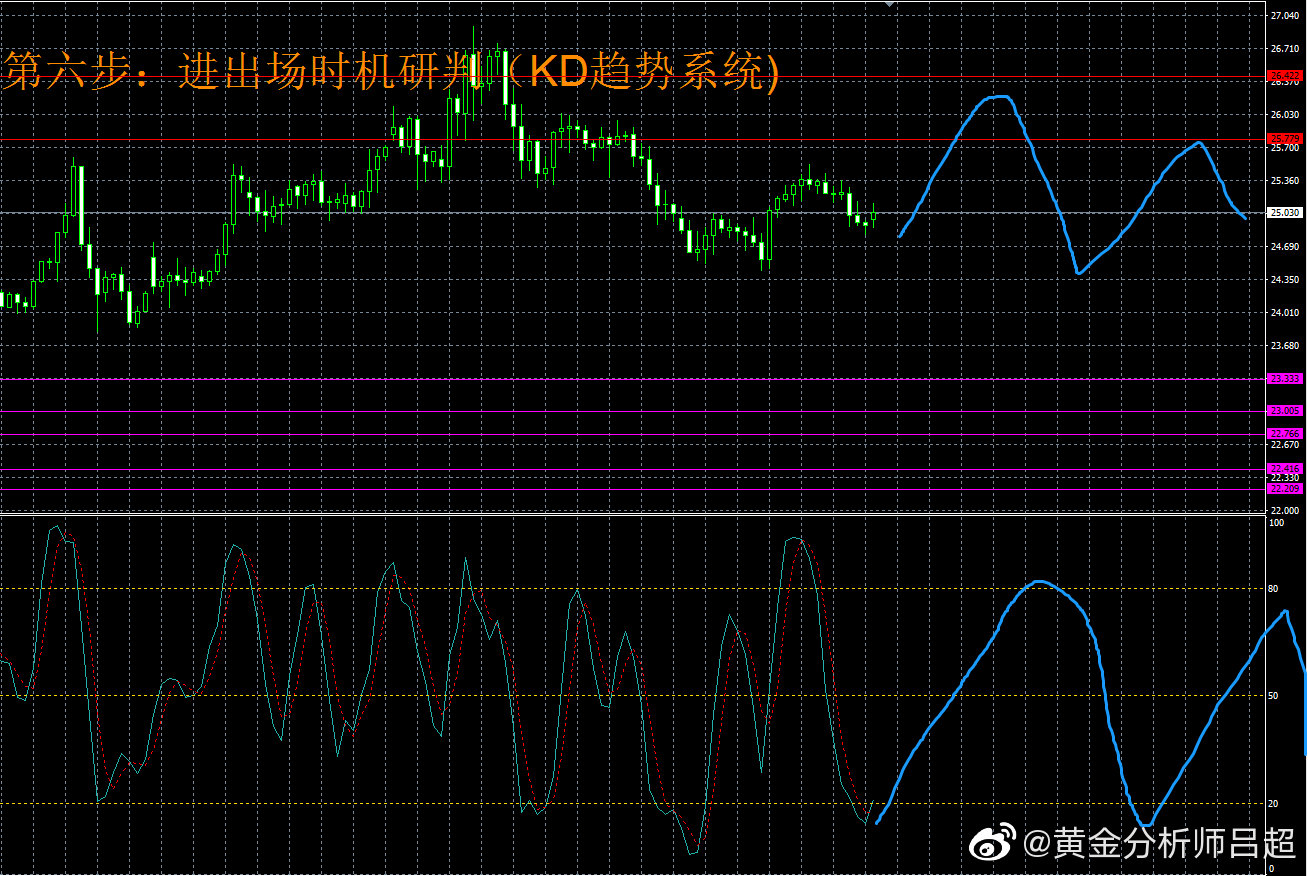Click the Weibo logo watermark

pyautogui.click(x=994, y=843)
